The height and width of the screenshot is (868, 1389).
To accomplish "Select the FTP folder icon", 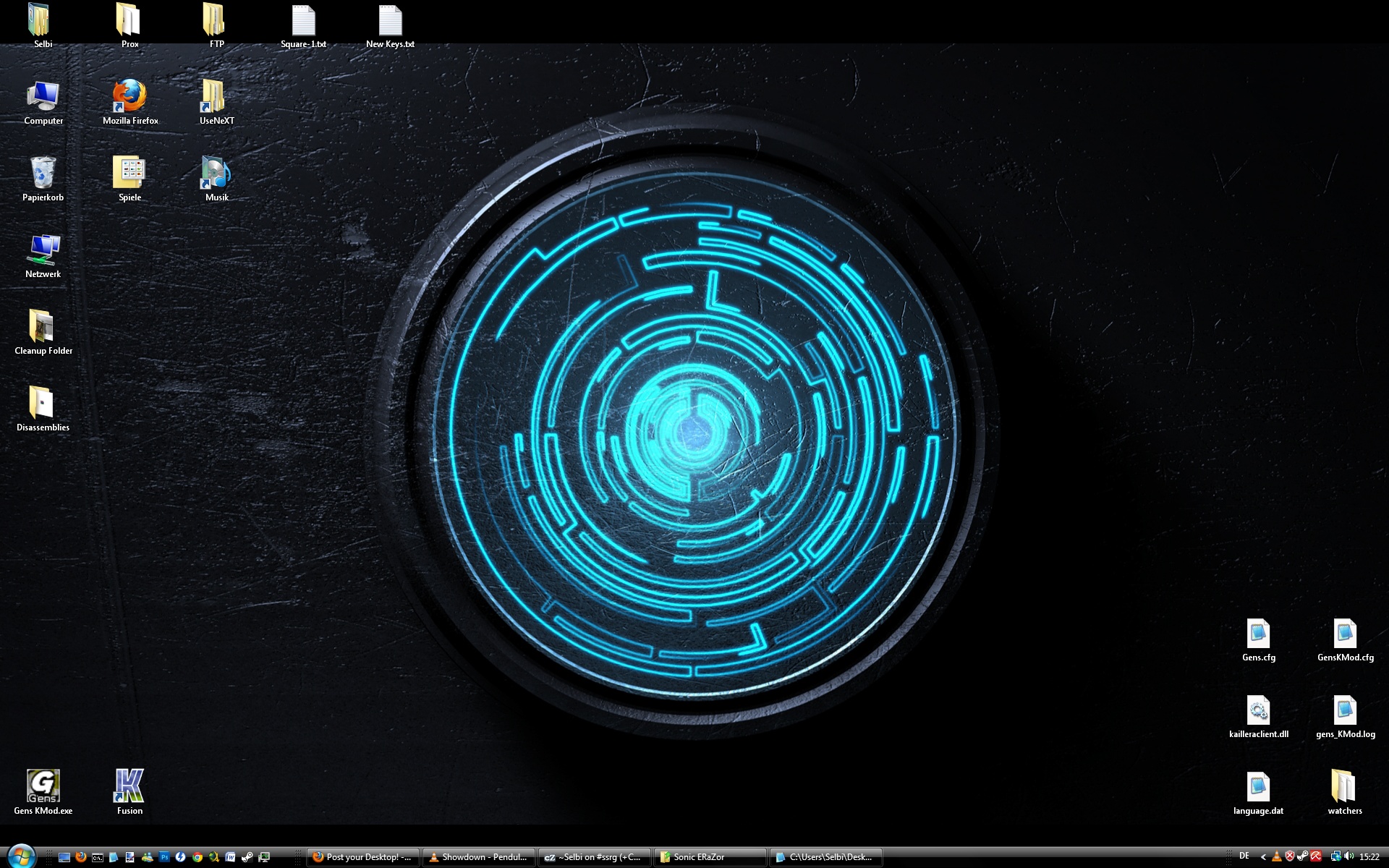I will click(x=216, y=26).
